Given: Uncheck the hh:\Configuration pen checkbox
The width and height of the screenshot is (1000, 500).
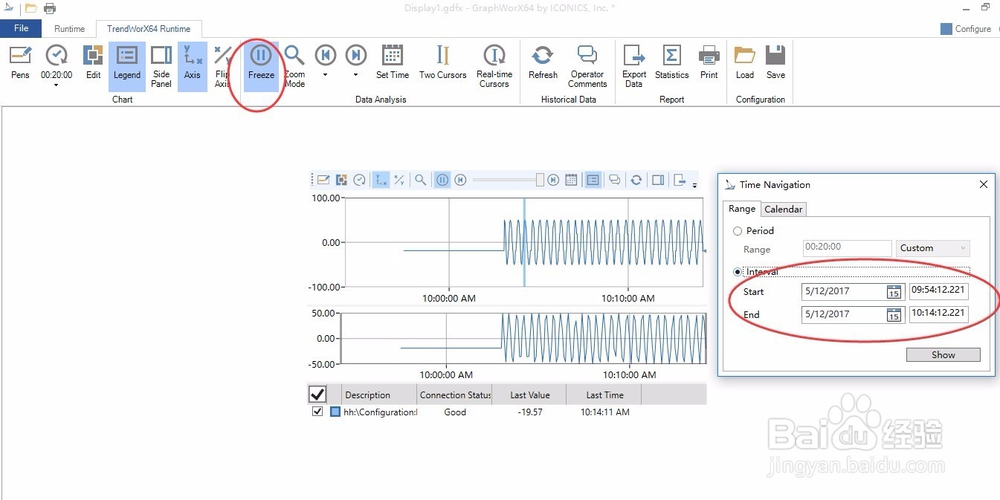Looking at the screenshot, I should click(317, 412).
